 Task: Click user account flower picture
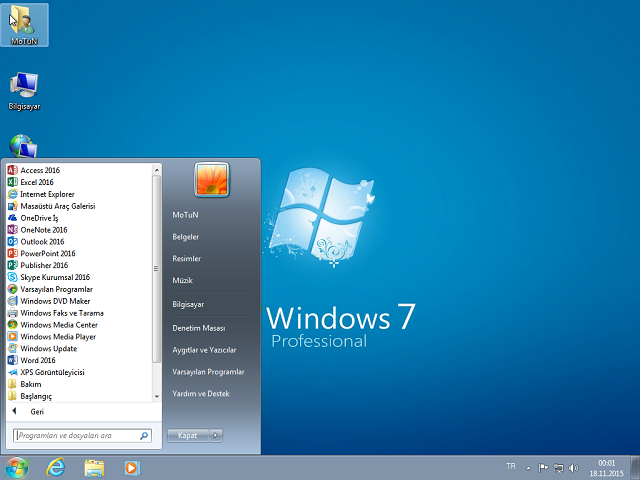212,180
